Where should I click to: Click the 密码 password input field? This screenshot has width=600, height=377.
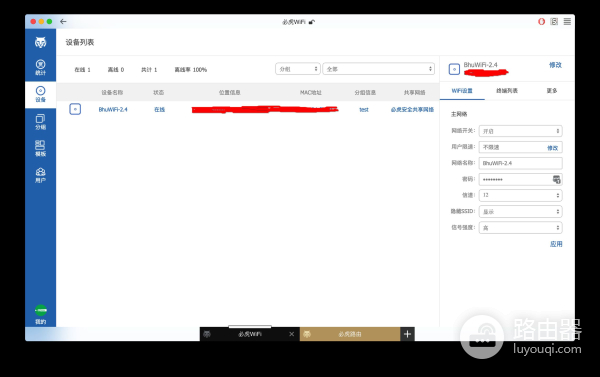point(520,179)
